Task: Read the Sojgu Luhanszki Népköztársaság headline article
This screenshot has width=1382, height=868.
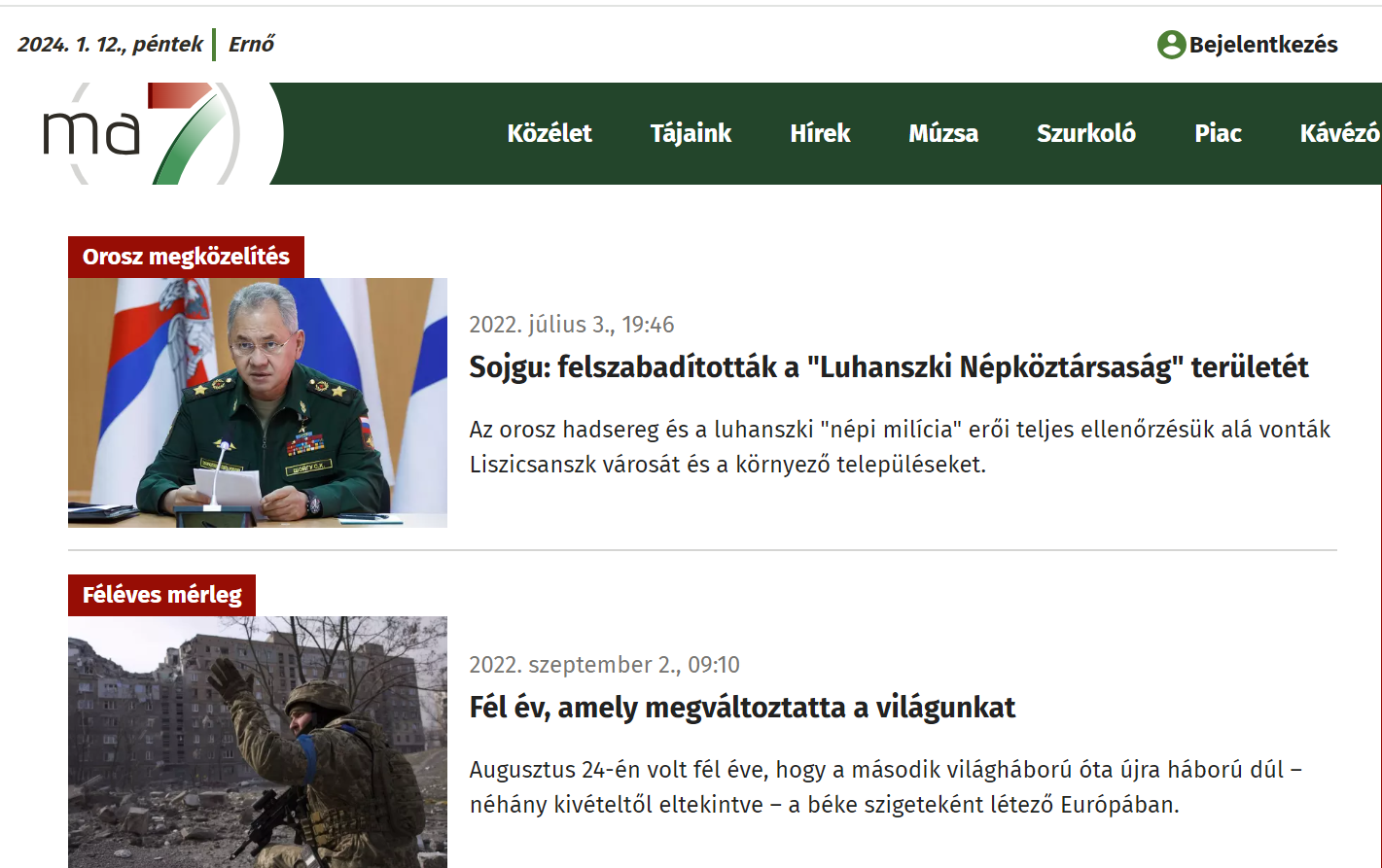Action: click(x=888, y=367)
